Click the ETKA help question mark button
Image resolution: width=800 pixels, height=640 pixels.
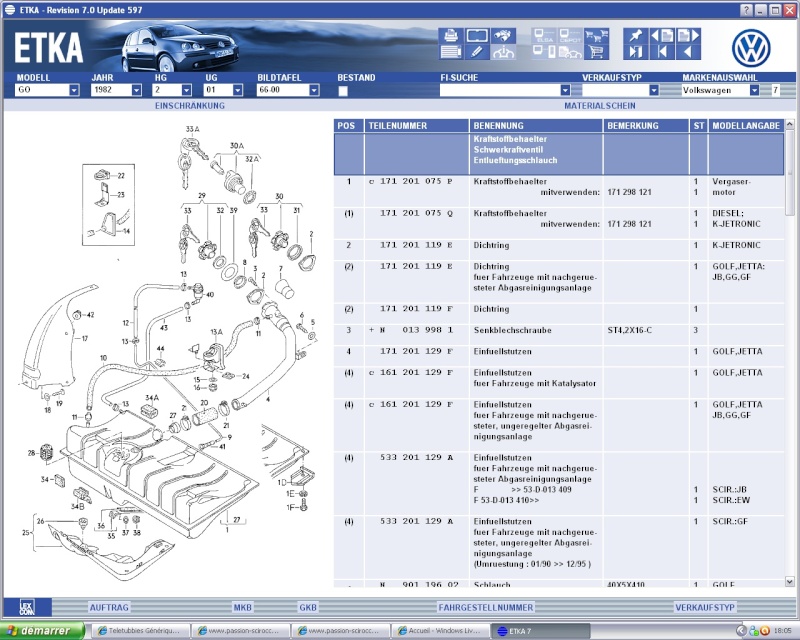coord(746,10)
